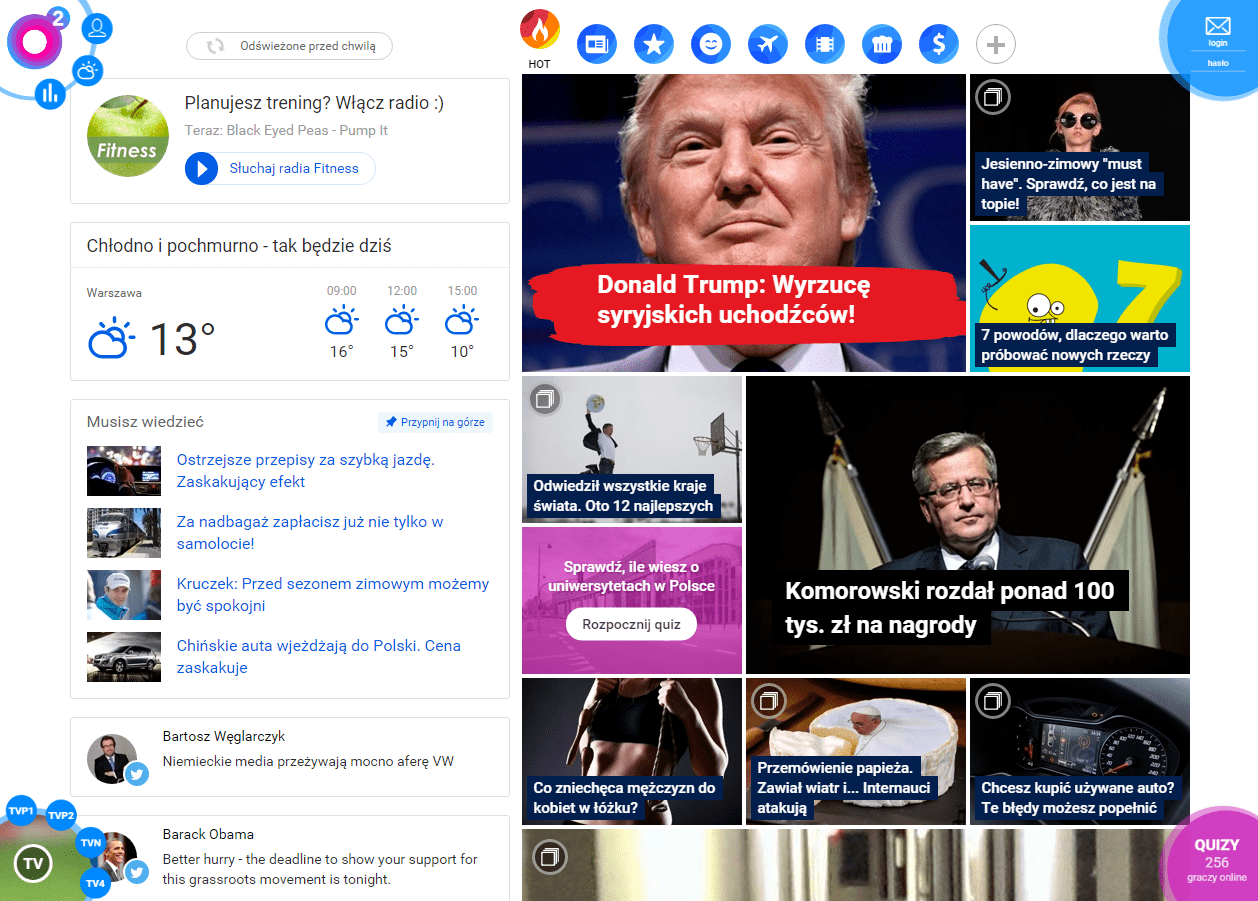Select the TVP2 channel bubble
This screenshot has width=1258, height=901.
point(61,816)
